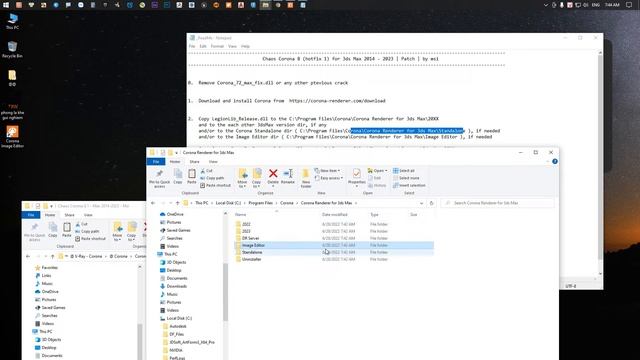Screen dimensions: 640x360
Task: Switch to View tab in Corona Renderer window
Action: tap(213, 162)
